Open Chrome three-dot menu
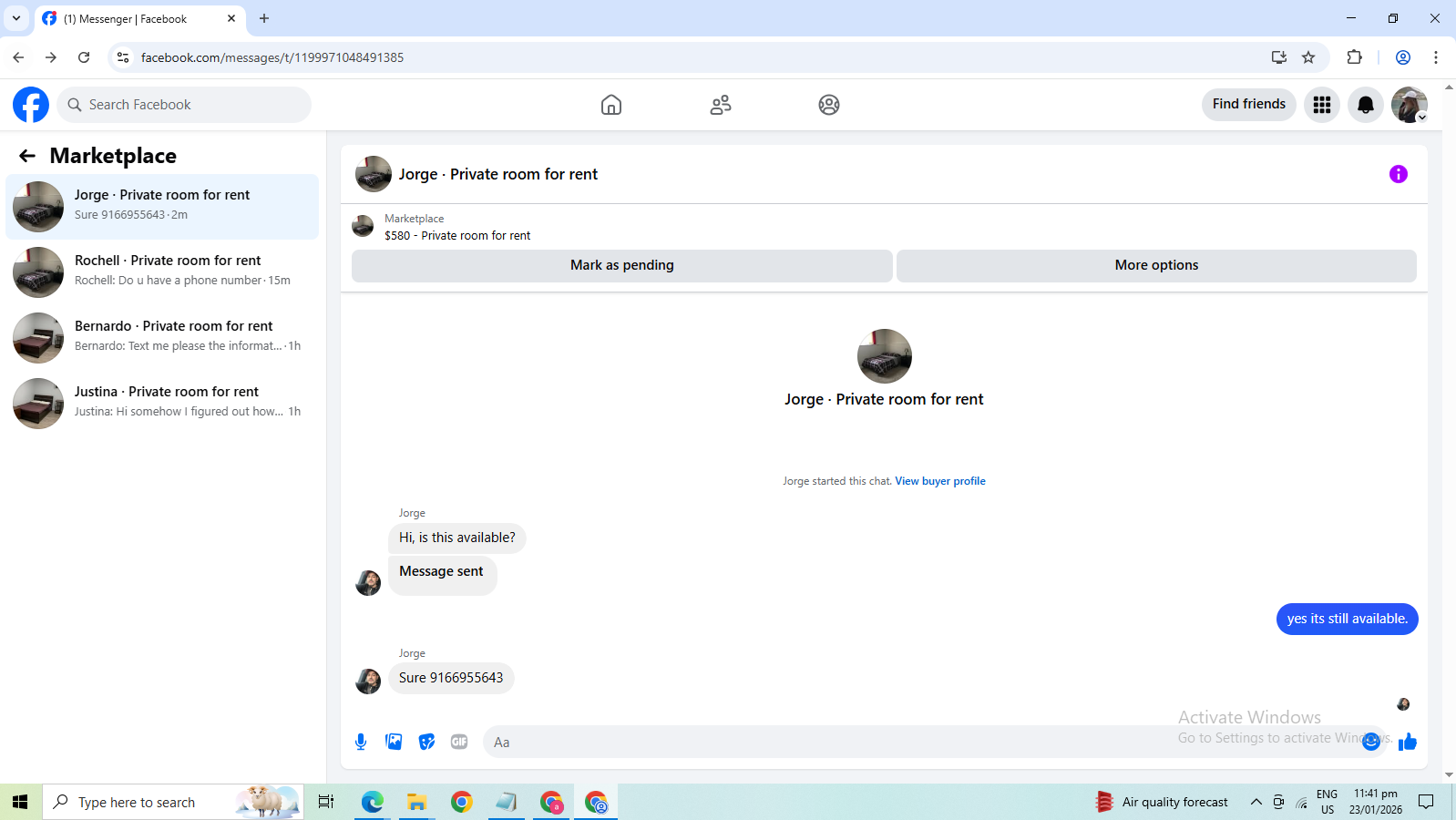Image resolution: width=1456 pixels, height=820 pixels. [1436, 57]
